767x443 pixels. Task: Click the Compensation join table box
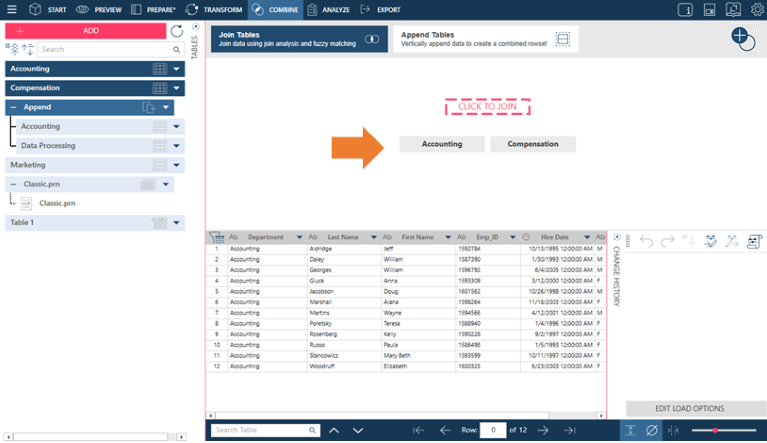[533, 144]
